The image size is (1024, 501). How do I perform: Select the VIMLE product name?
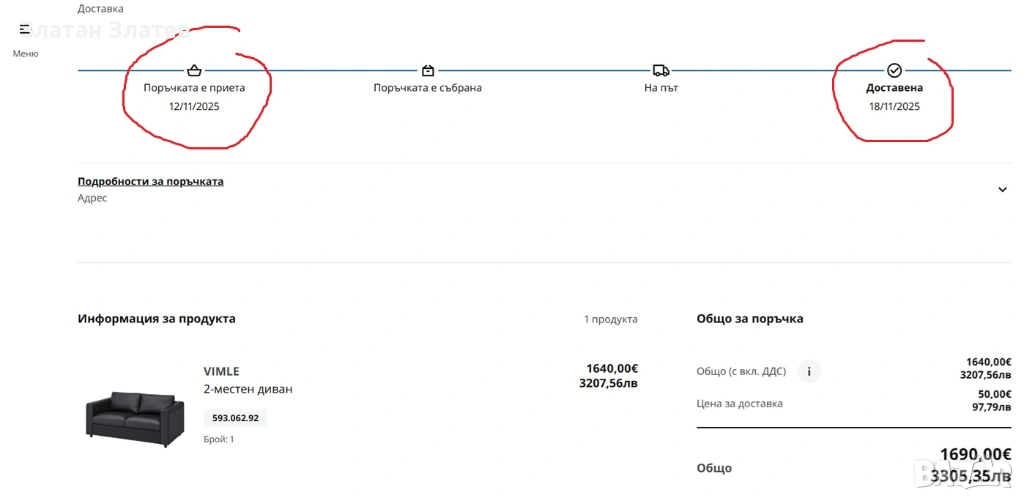click(x=221, y=371)
